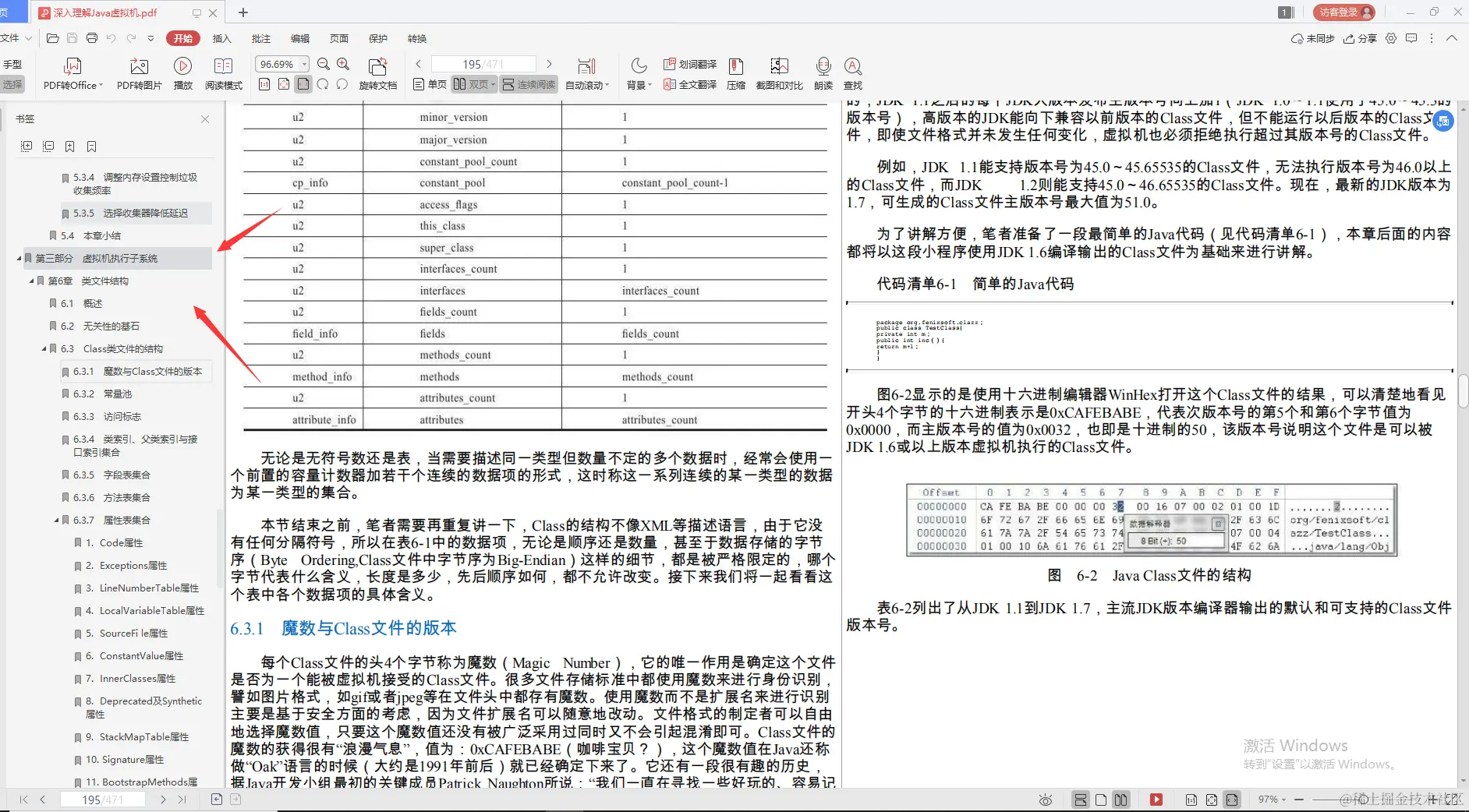The width and height of the screenshot is (1469, 812).
Task: Open the 插入 ribbon tab
Action: (222, 38)
